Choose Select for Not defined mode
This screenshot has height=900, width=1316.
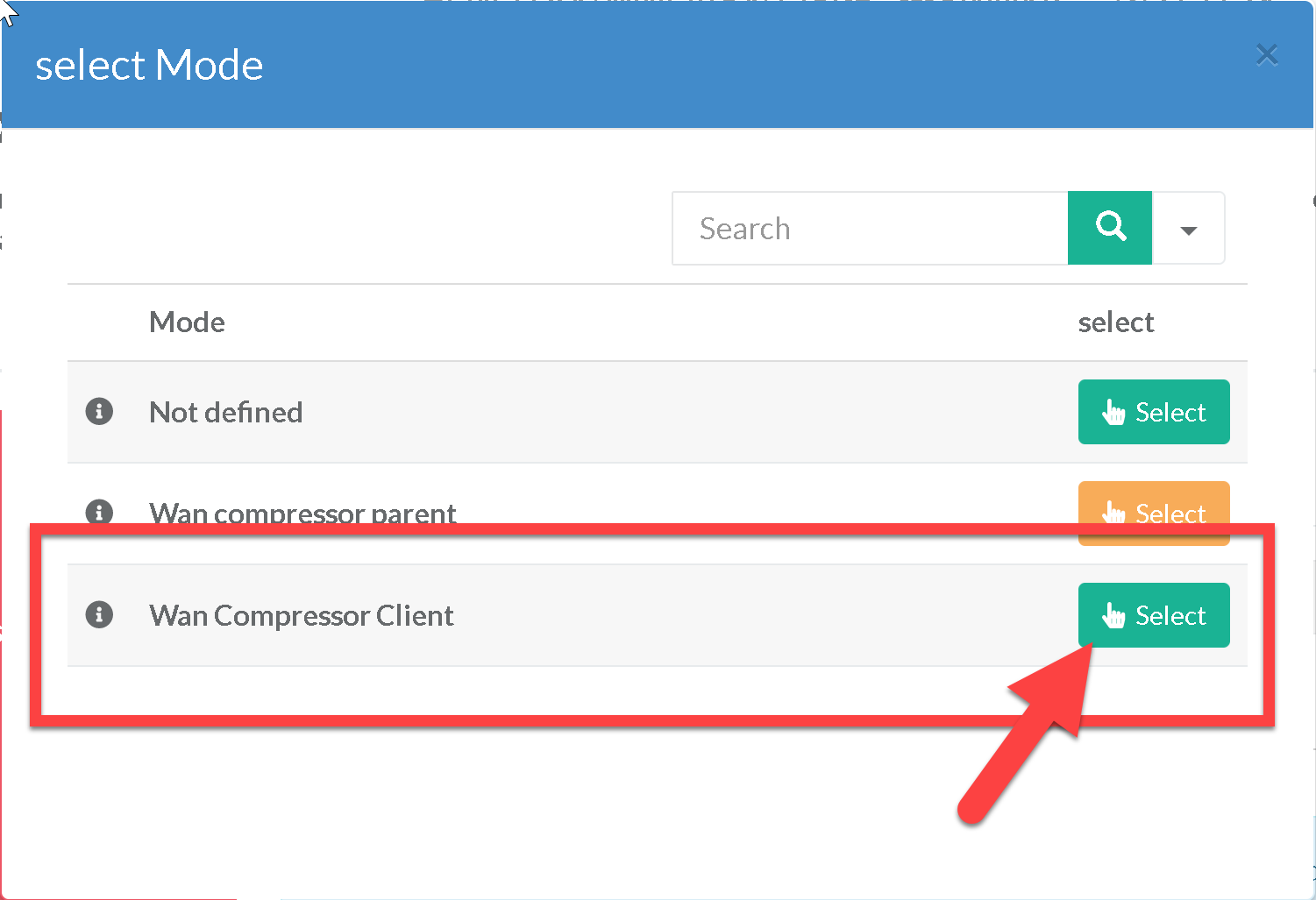(x=1154, y=412)
